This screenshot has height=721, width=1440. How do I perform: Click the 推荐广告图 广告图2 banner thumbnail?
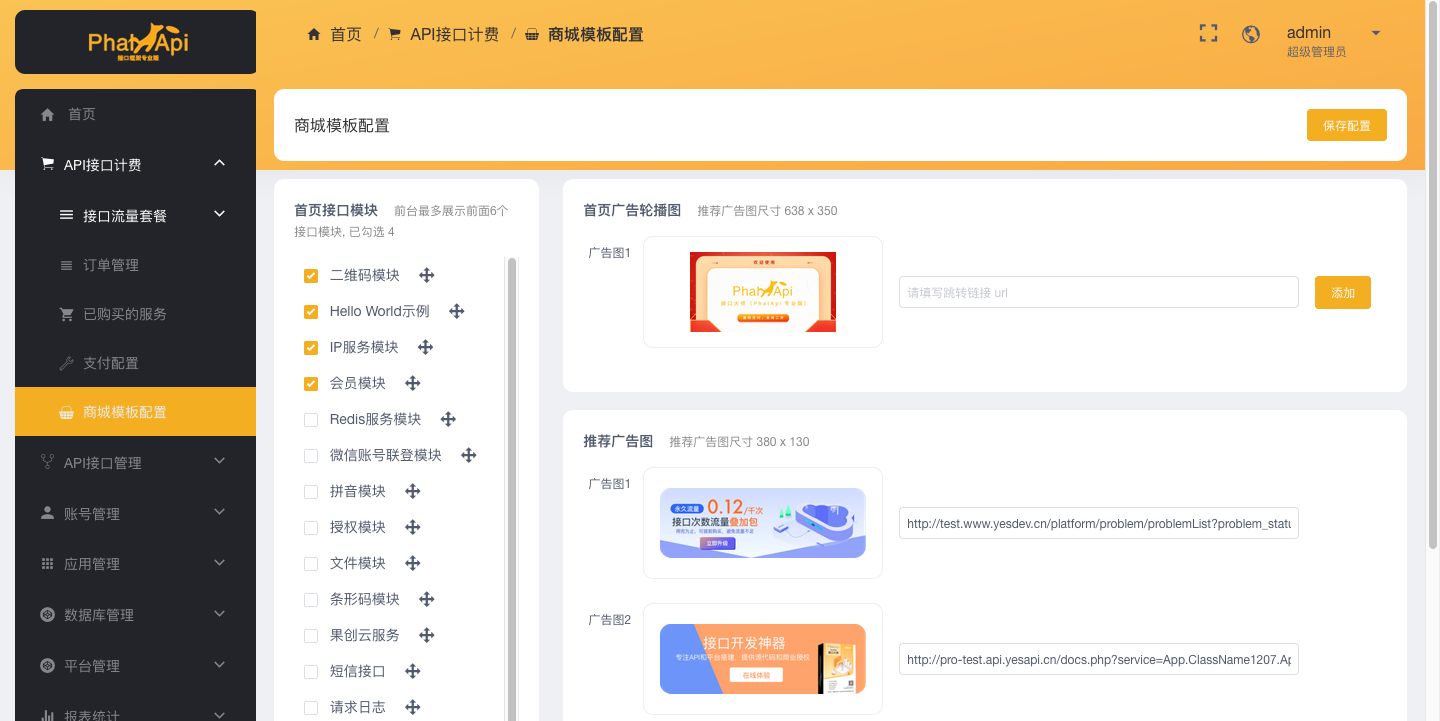(763, 659)
